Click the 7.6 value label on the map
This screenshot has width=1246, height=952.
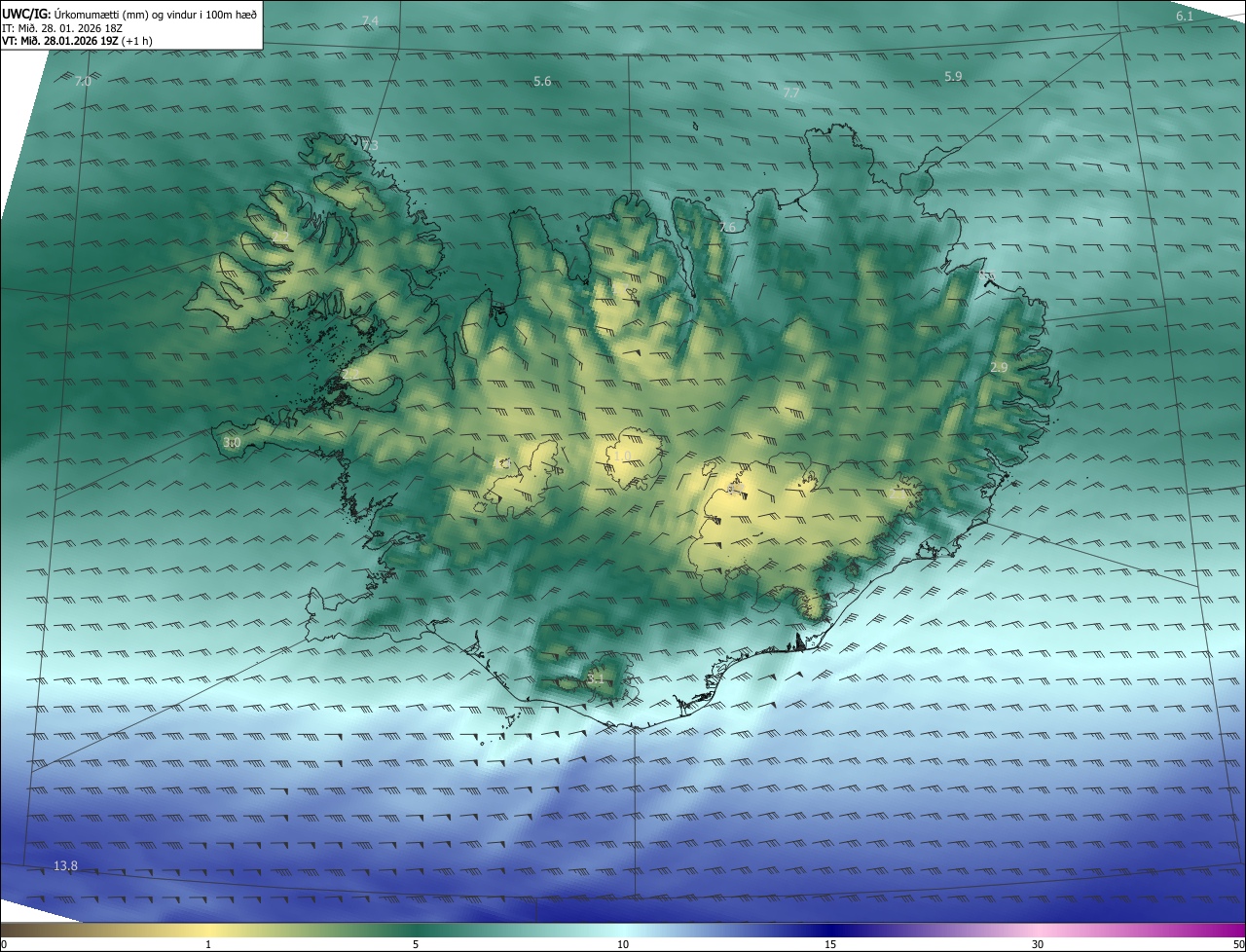click(727, 227)
